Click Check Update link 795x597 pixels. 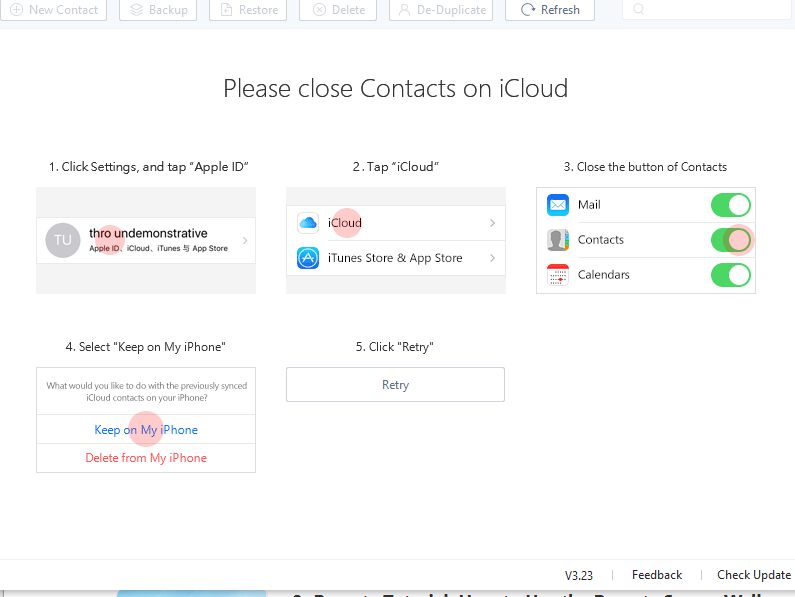(754, 575)
